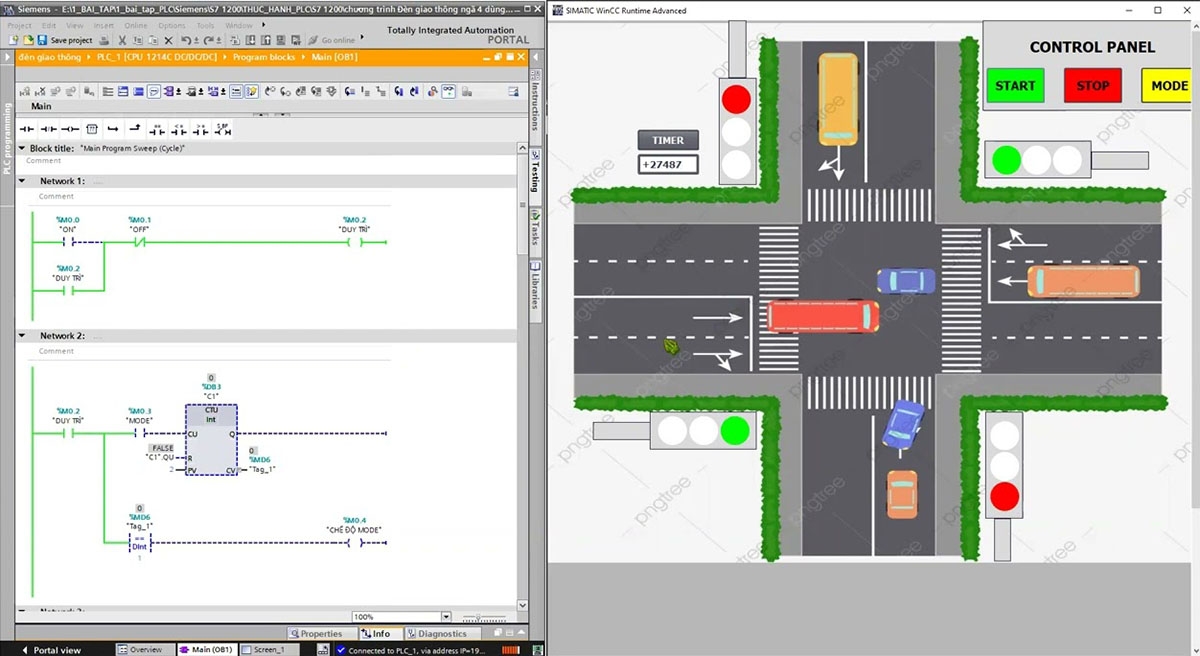
Task: Open the Edit menu
Action: coord(48,25)
